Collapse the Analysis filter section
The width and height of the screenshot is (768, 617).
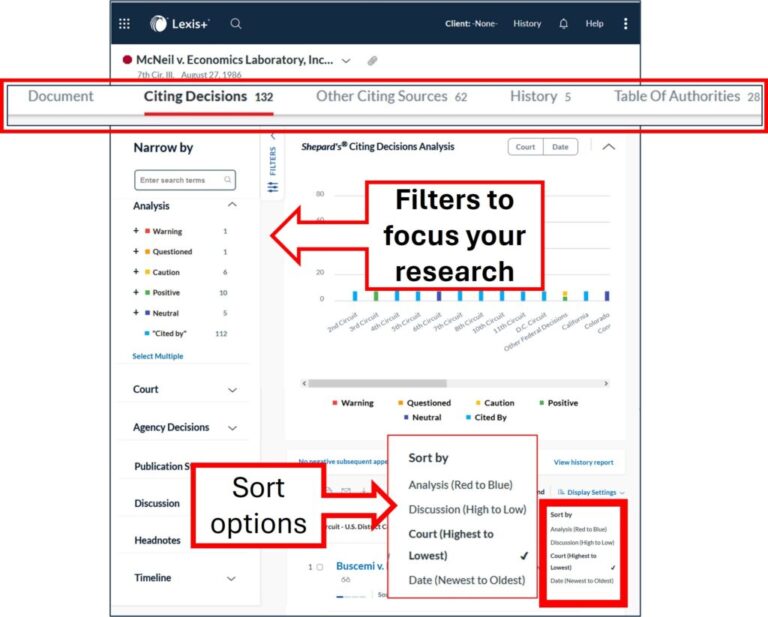(232, 205)
